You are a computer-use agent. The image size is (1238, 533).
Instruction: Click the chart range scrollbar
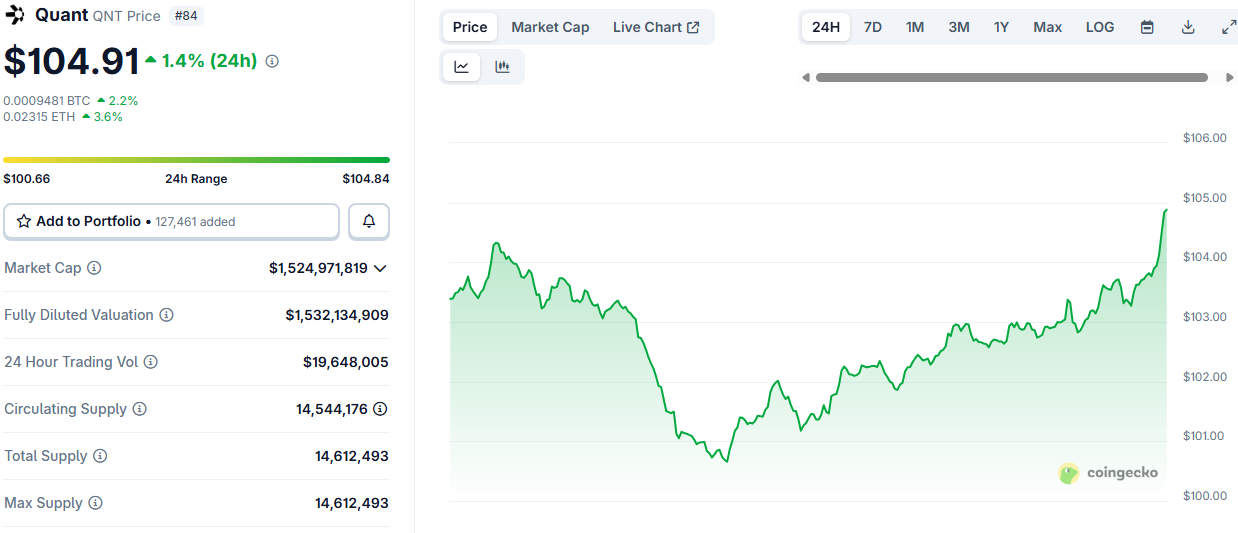tap(1011, 77)
